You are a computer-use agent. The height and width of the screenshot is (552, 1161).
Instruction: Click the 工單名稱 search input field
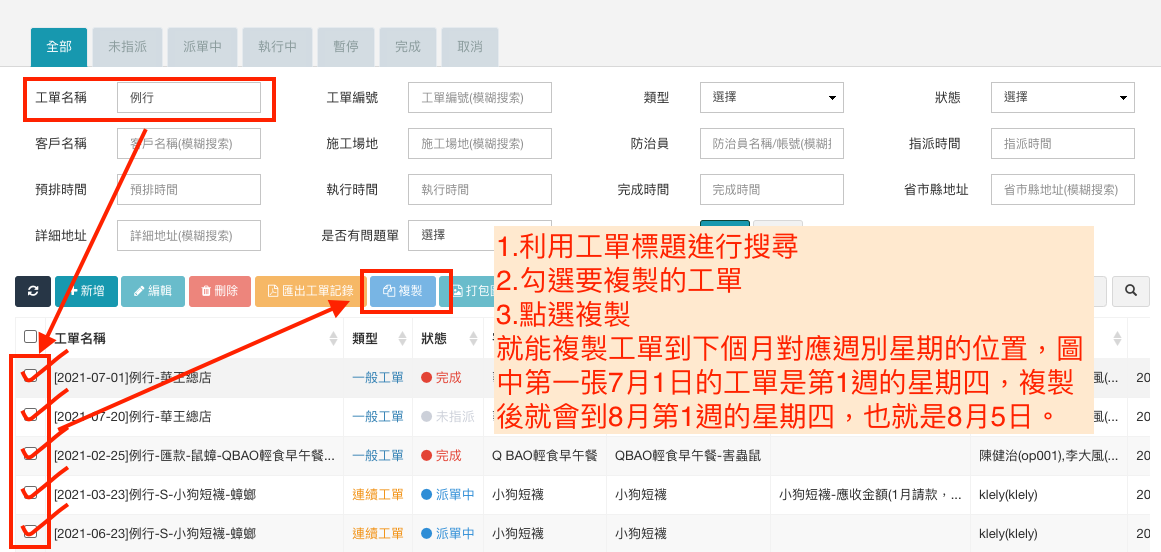[x=188, y=97]
